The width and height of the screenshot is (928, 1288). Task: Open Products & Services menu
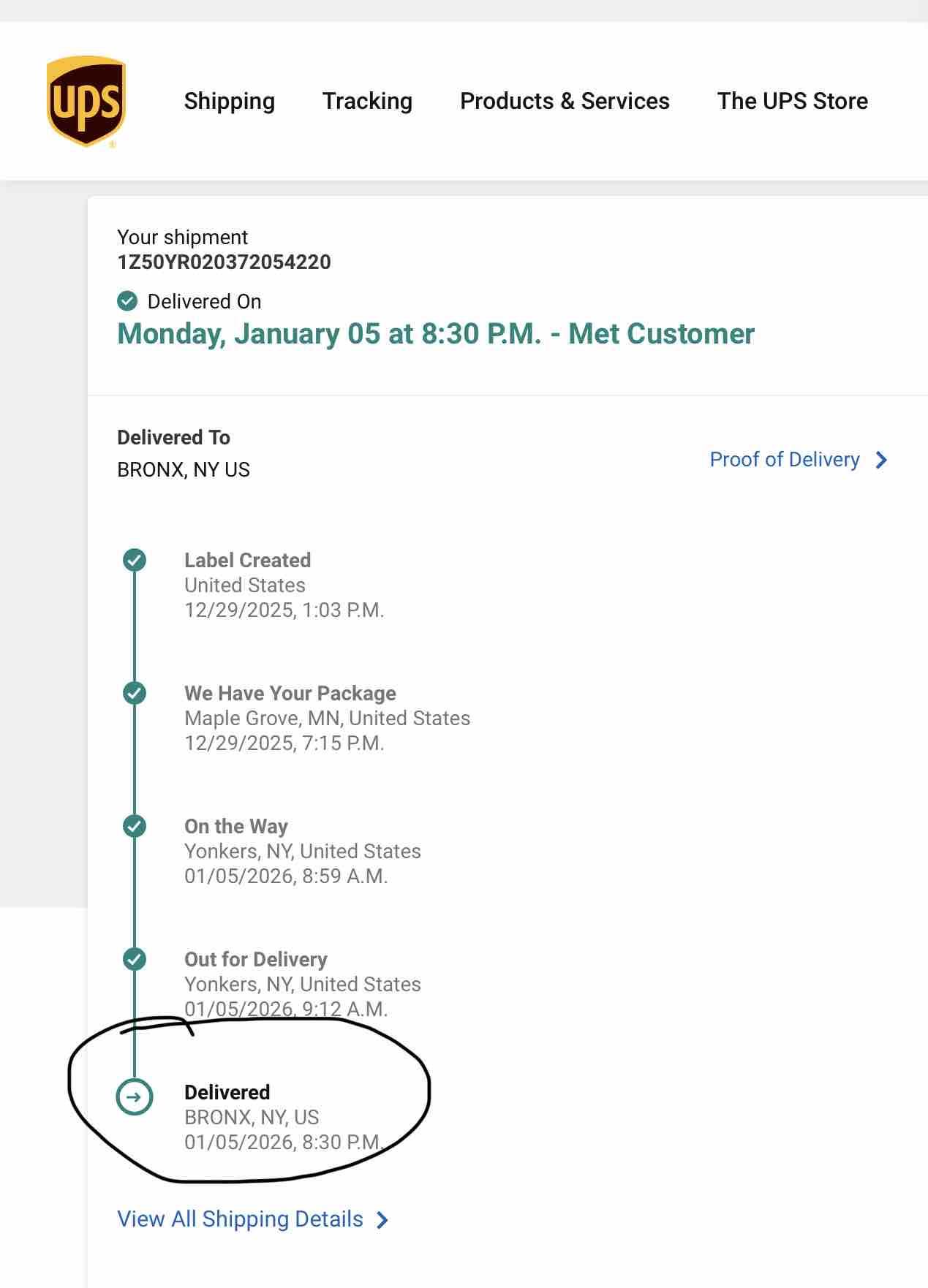(x=565, y=101)
